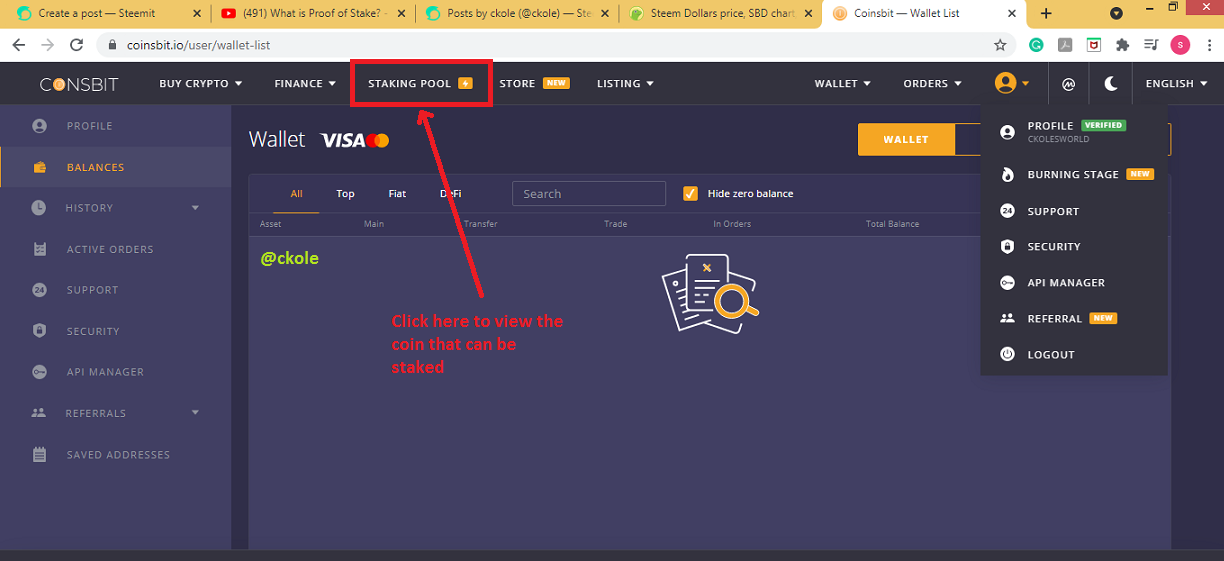Viewport: 1224px width, 561px height.
Task: Click the Grammarly extension icon
Action: (1037, 45)
